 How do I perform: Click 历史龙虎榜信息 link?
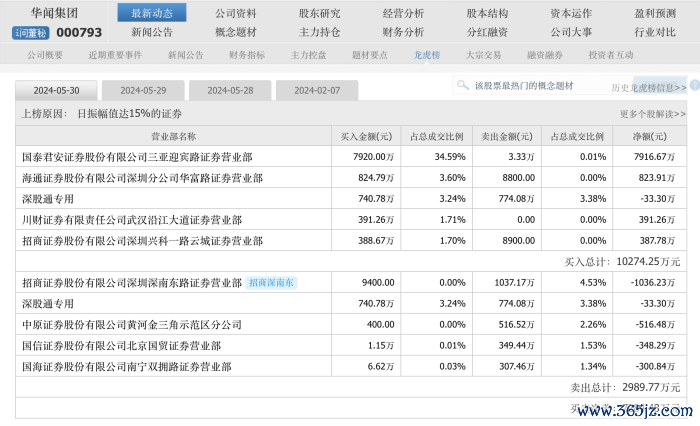pyautogui.click(x=648, y=88)
